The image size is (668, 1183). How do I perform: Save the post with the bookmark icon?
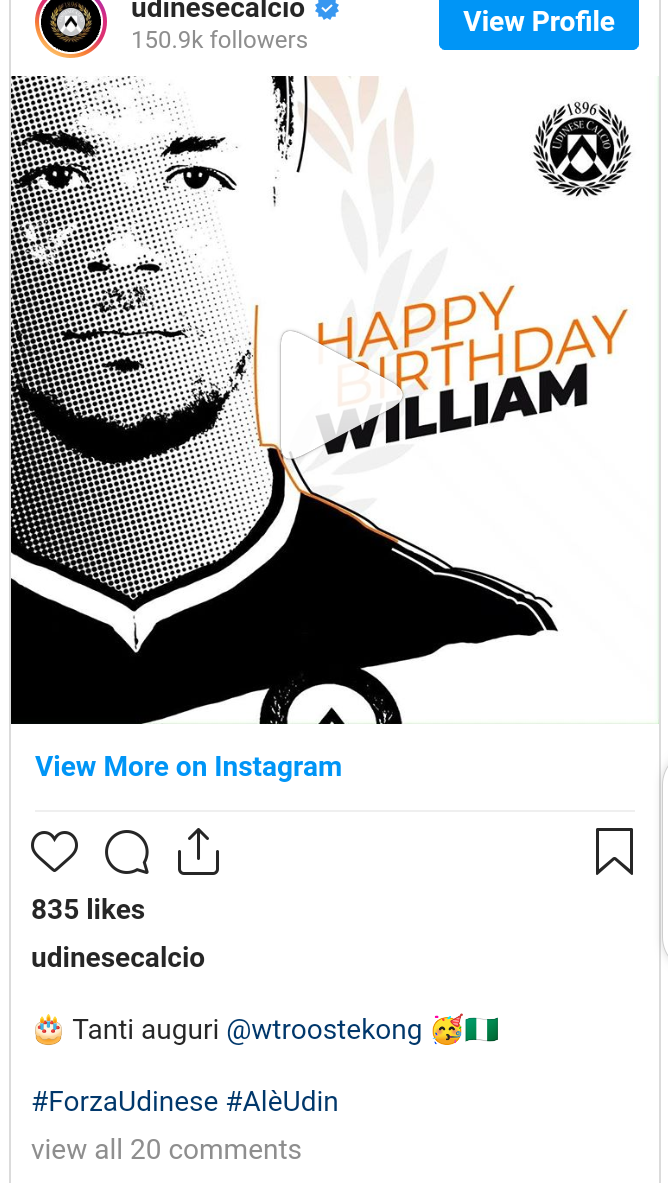coord(614,852)
